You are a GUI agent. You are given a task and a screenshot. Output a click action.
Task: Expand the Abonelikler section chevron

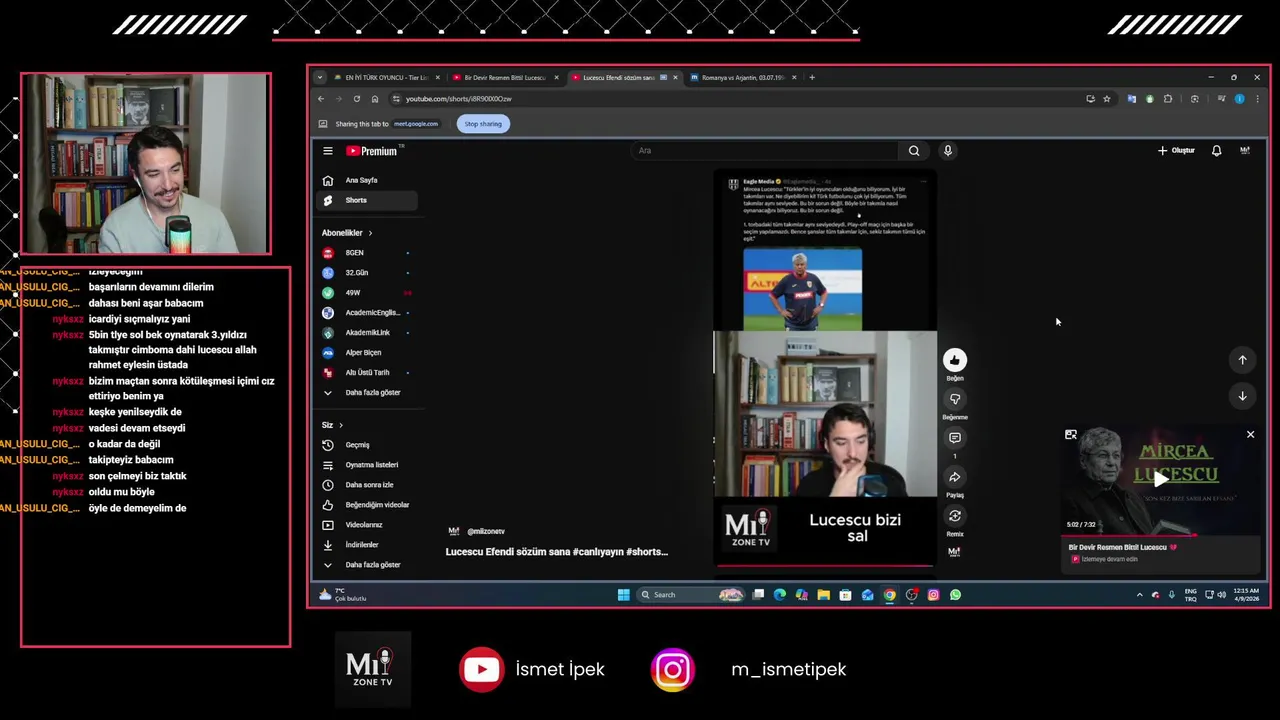370,233
